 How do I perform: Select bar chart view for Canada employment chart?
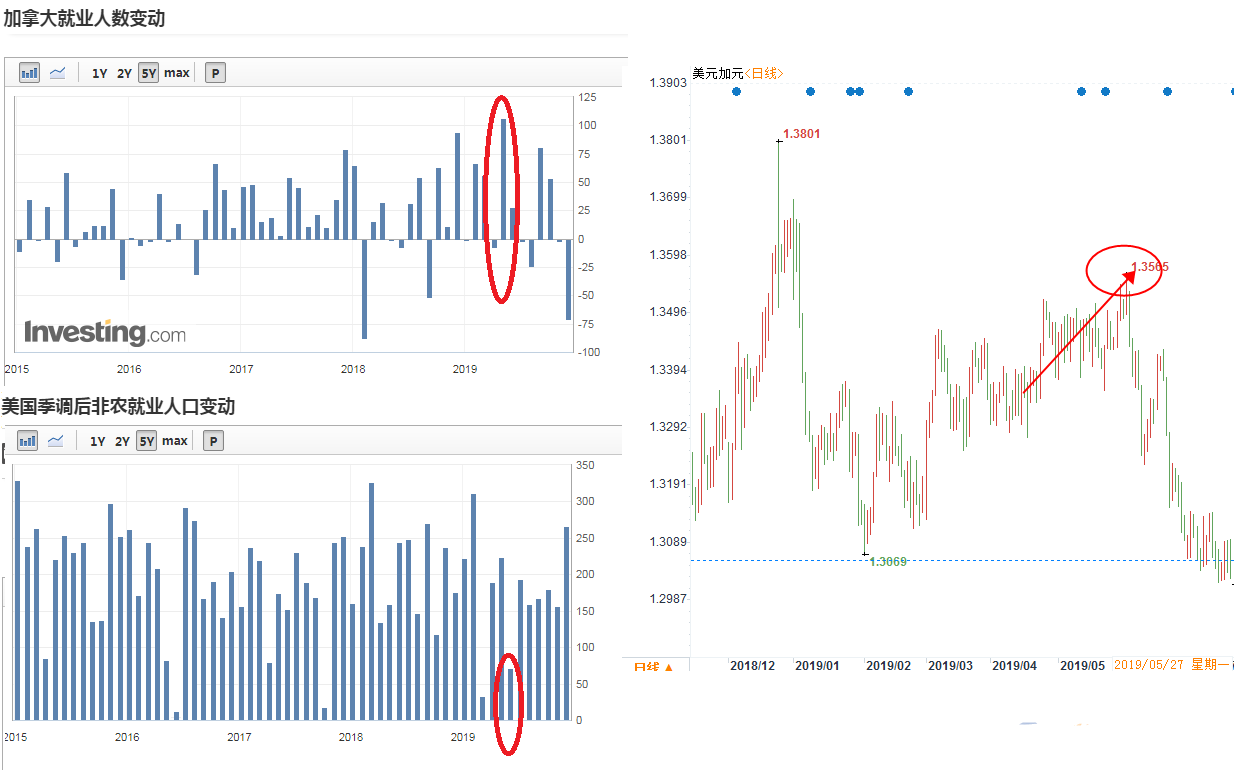click(29, 73)
